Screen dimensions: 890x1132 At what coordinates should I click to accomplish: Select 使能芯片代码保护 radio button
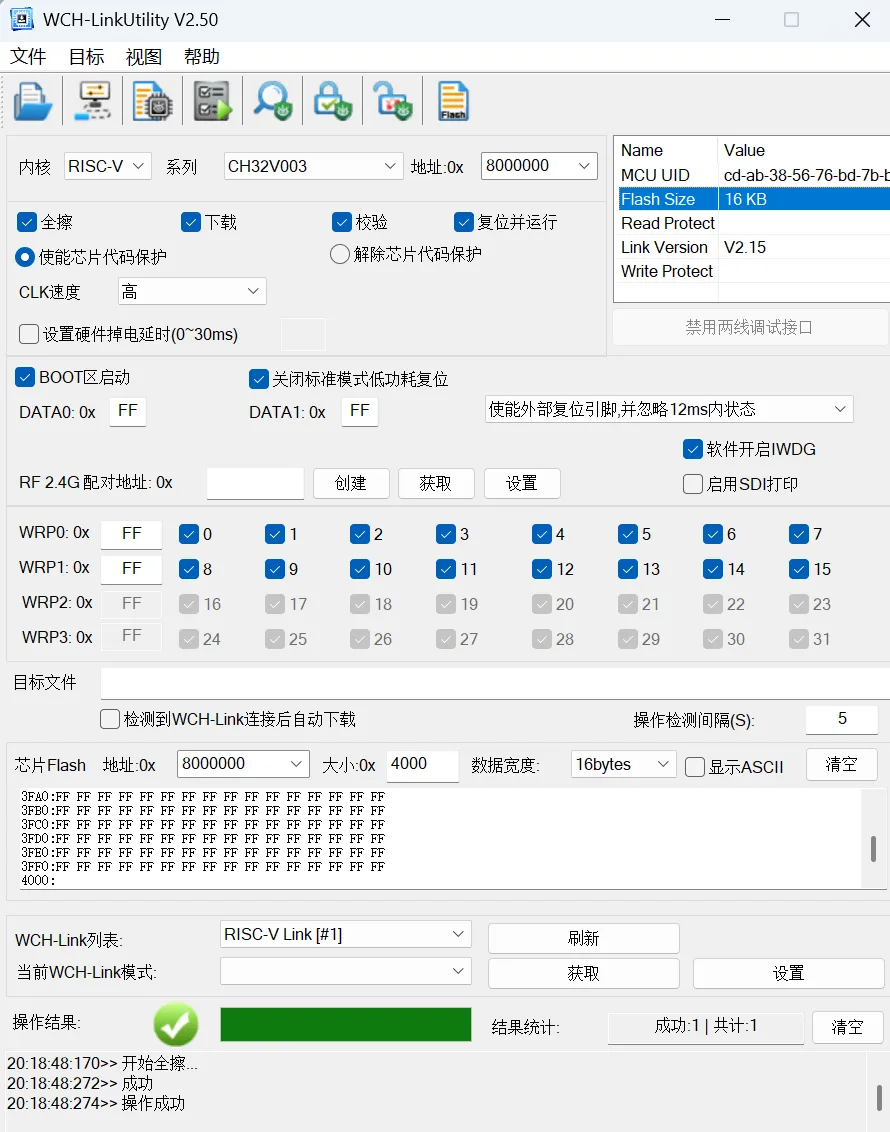(25, 256)
